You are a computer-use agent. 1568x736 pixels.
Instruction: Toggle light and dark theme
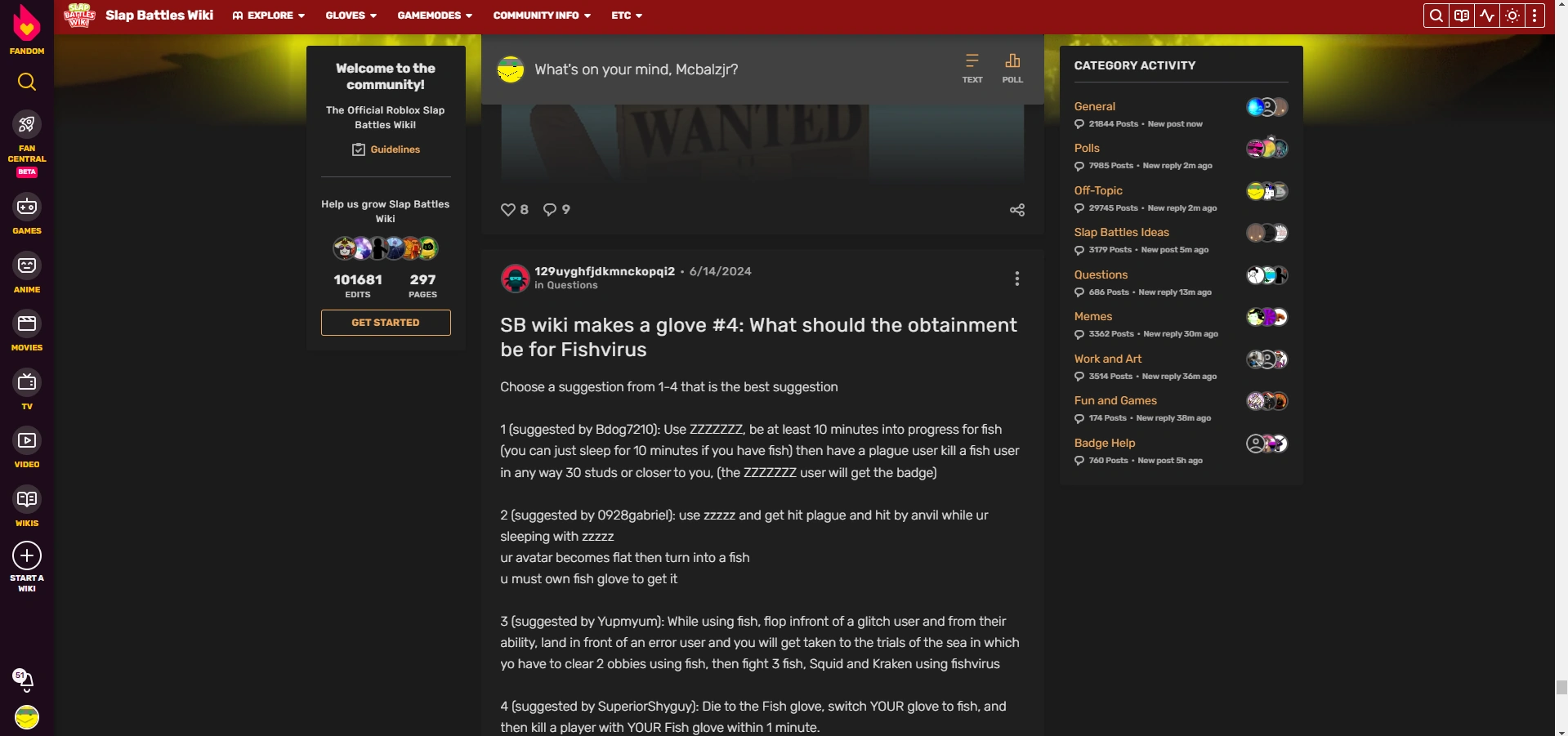(1512, 16)
